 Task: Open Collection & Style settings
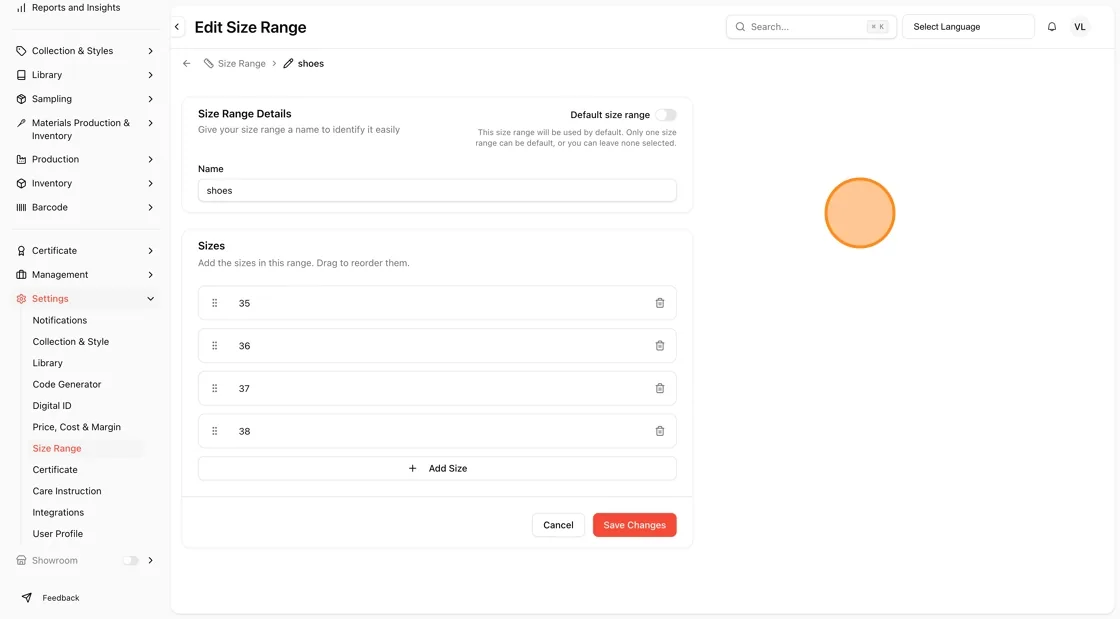pyautogui.click(x=71, y=341)
